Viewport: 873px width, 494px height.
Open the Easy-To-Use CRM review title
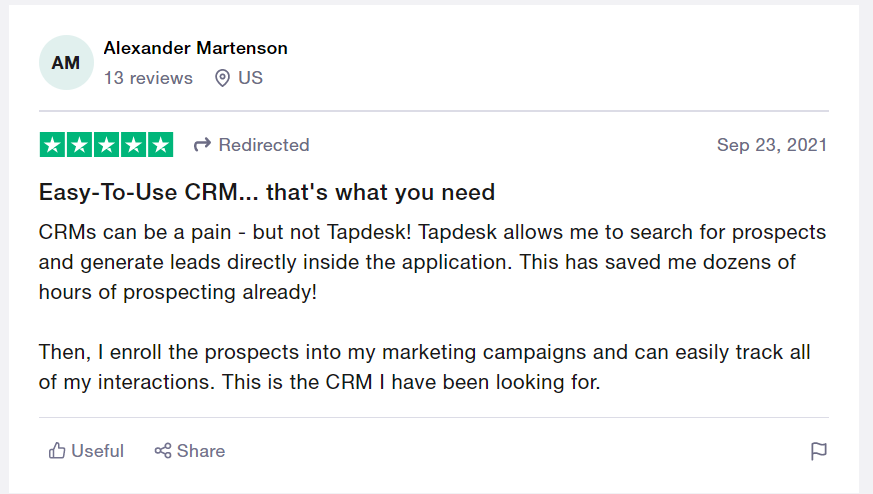point(267,191)
